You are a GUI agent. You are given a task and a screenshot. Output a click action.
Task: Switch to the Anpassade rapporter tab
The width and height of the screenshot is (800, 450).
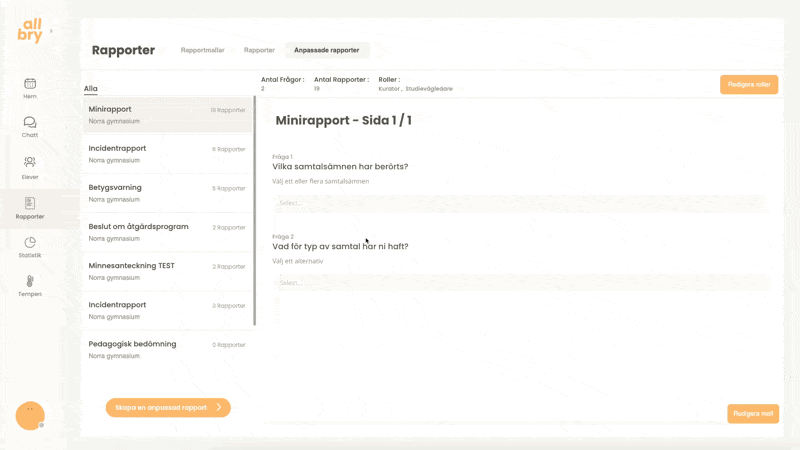pos(326,50)
